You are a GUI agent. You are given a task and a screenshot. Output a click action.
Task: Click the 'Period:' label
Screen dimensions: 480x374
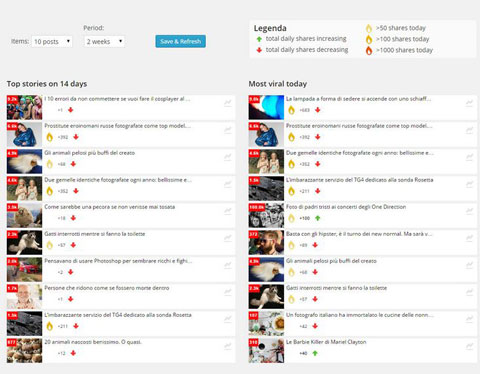(x=94, y=28)
